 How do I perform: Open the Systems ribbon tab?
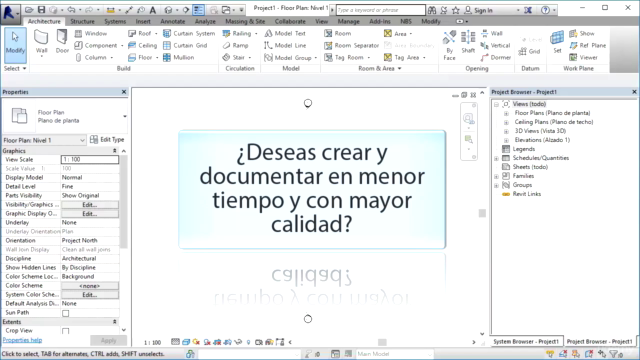[x=115, y=21]
